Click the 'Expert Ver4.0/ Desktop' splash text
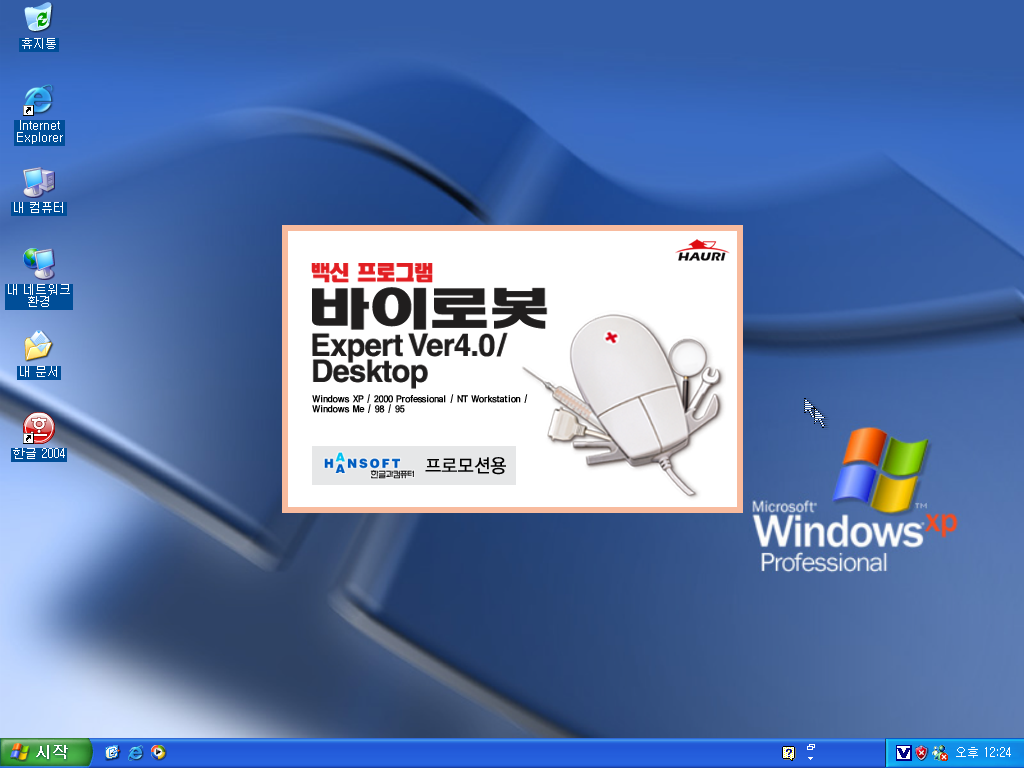The height and width of the screenshot is (768, 1024). coord(409,358)
